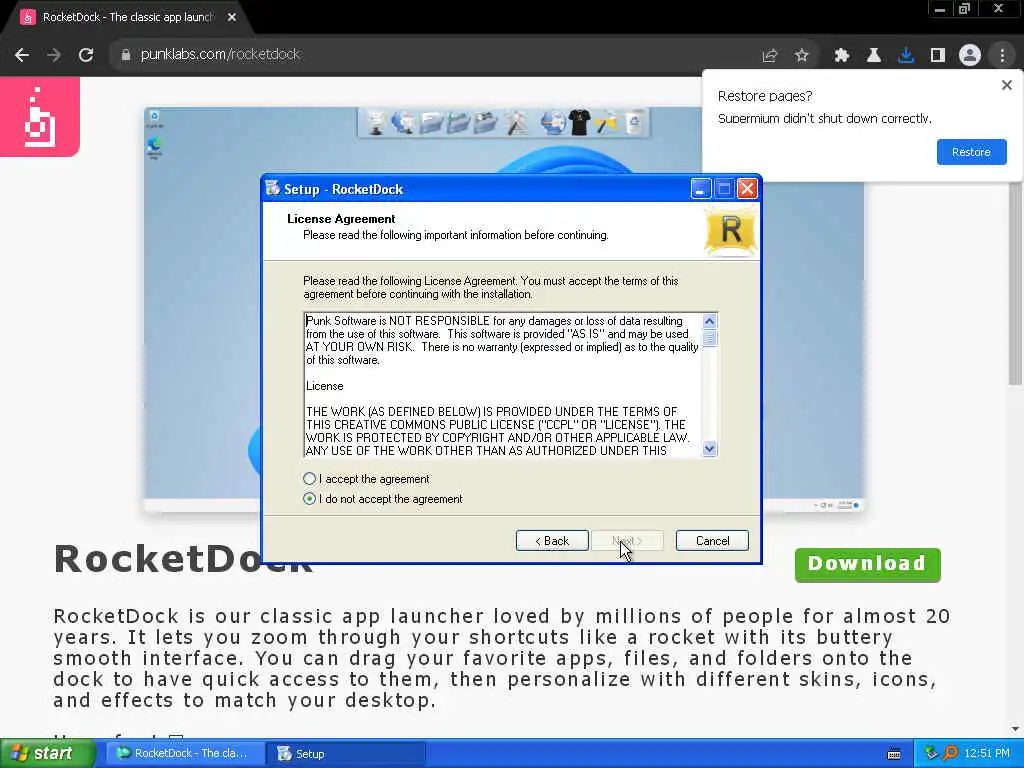Reload the punklabs page

86,55
